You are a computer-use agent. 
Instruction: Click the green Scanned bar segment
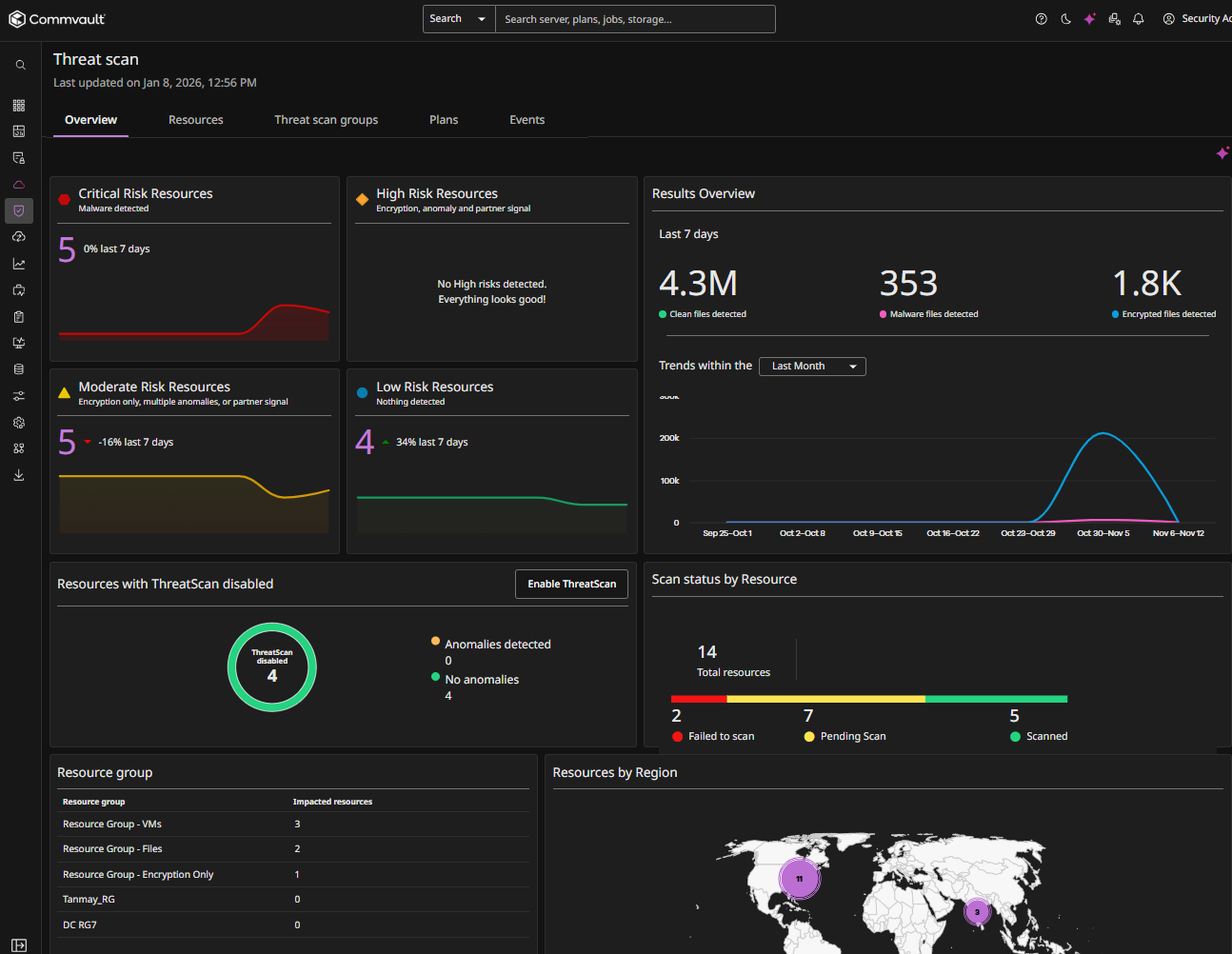tap(996, 699)
